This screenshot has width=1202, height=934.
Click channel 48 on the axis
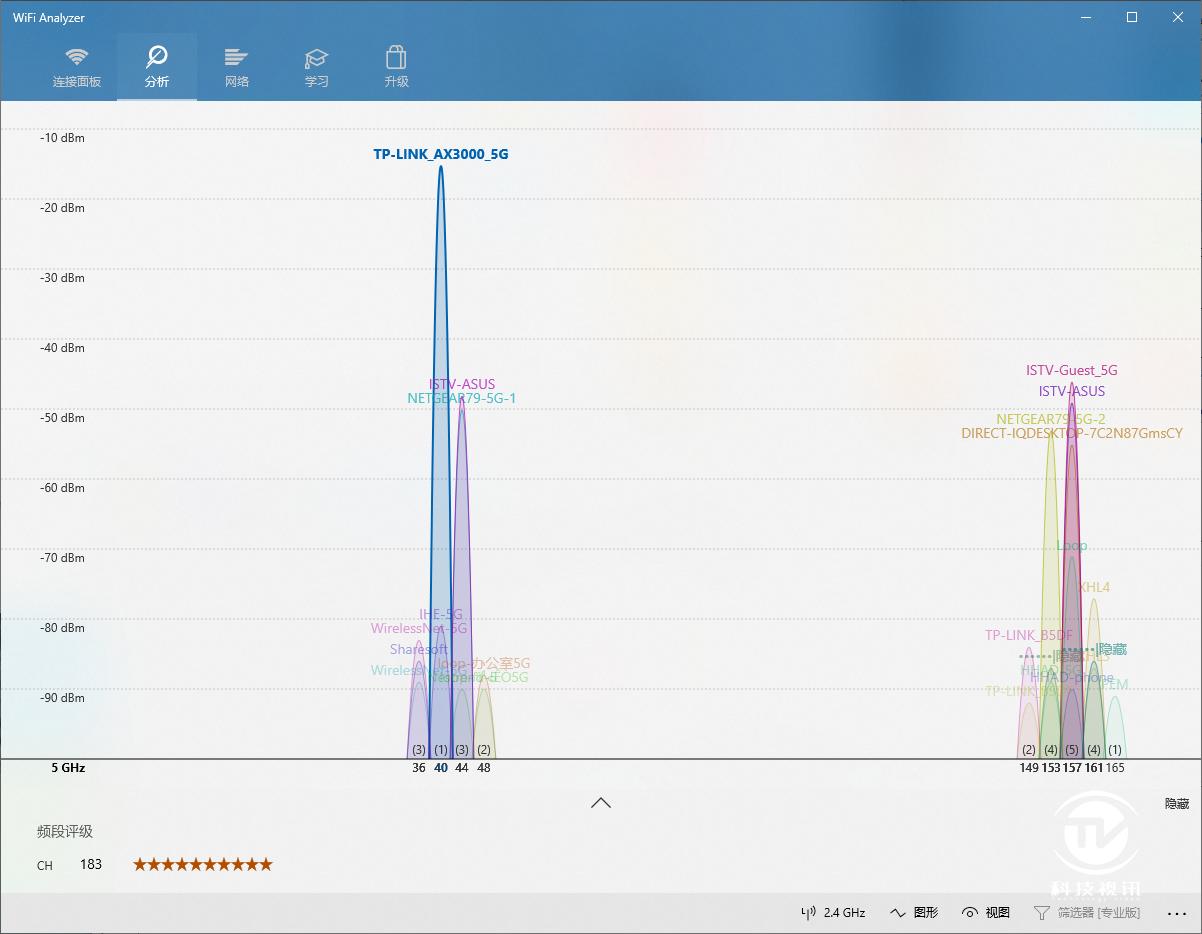[484, 768]
